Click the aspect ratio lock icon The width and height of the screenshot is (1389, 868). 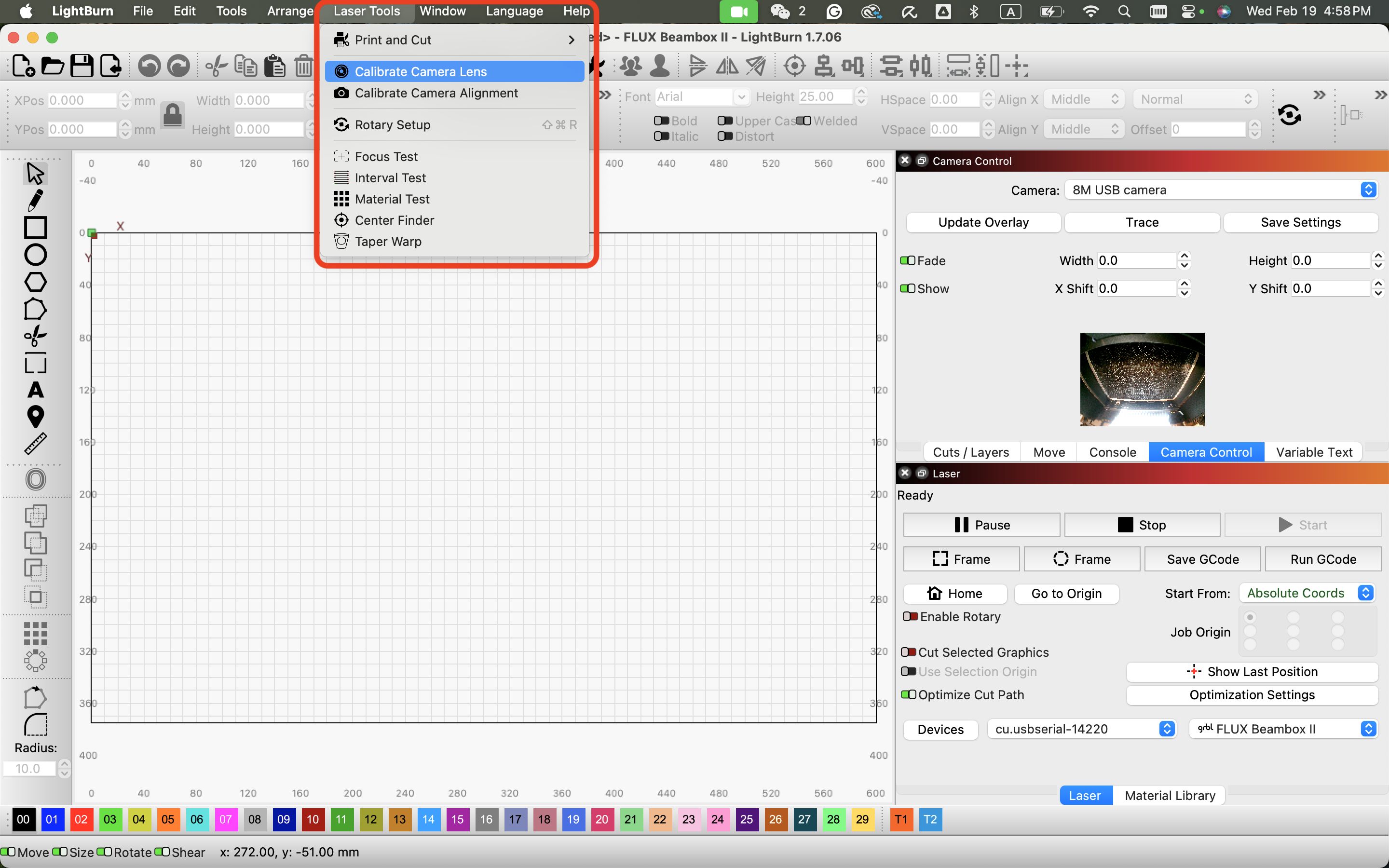173,115
